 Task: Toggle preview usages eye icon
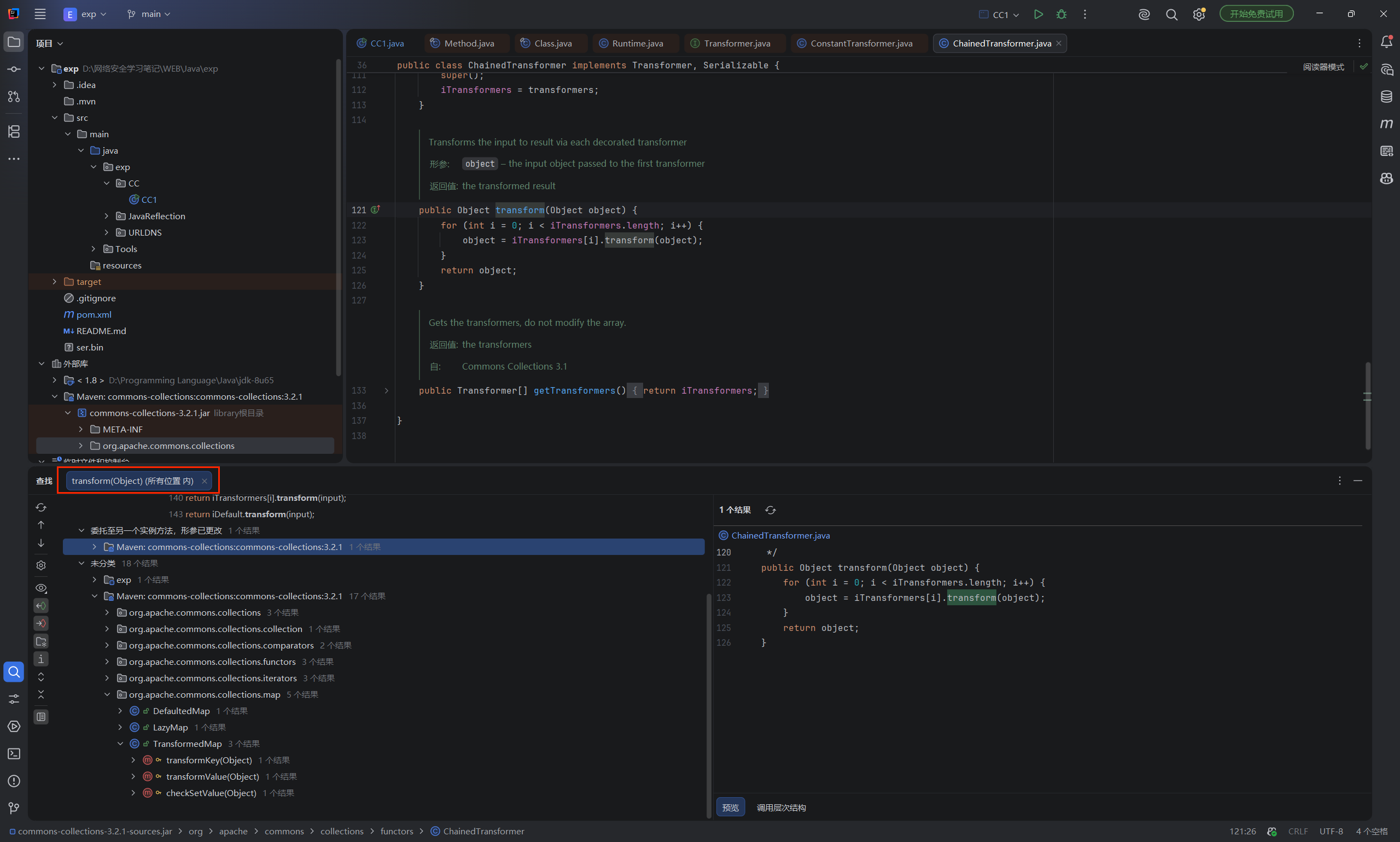coord(41,588)
